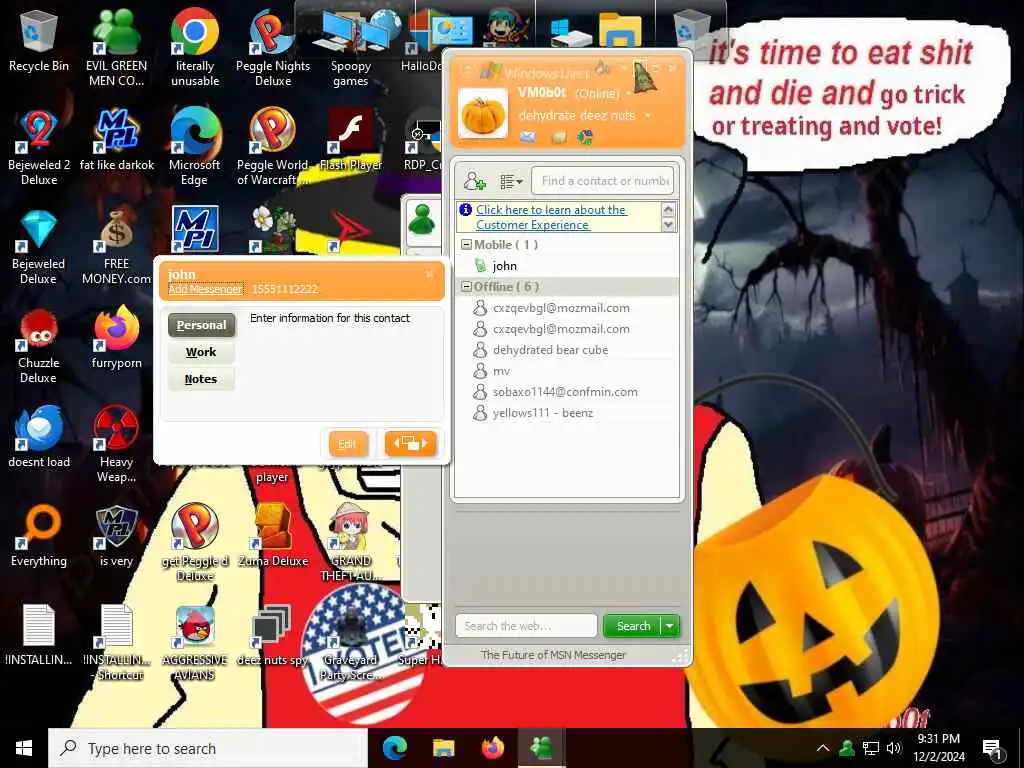The height and width of the screenshot is (768, 1024).
Task: Launch the Zuma Deluxe icon
Action: click(273, 536)
